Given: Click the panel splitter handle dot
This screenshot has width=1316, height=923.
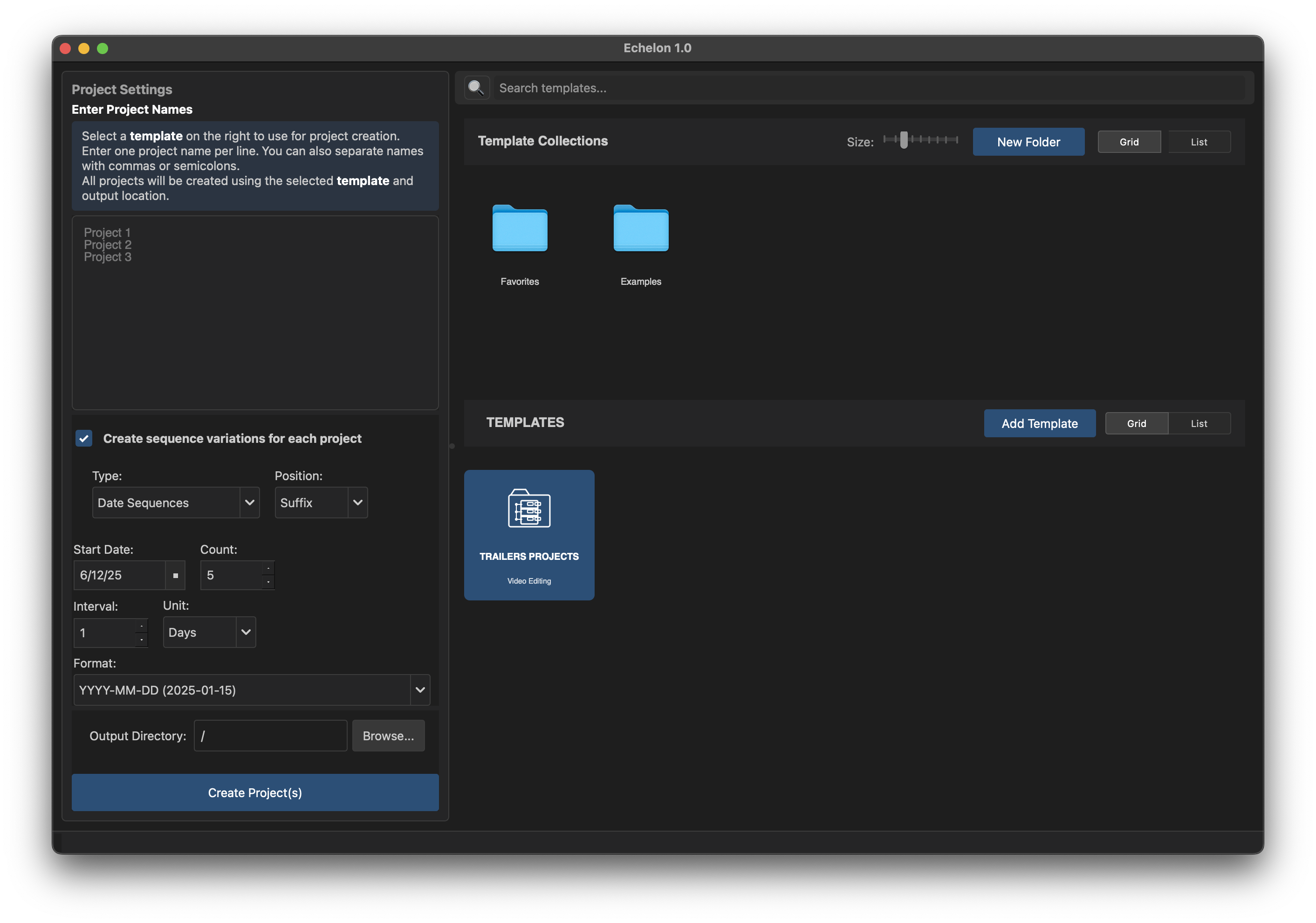Looking at the screenshot, I should (452, 446).
